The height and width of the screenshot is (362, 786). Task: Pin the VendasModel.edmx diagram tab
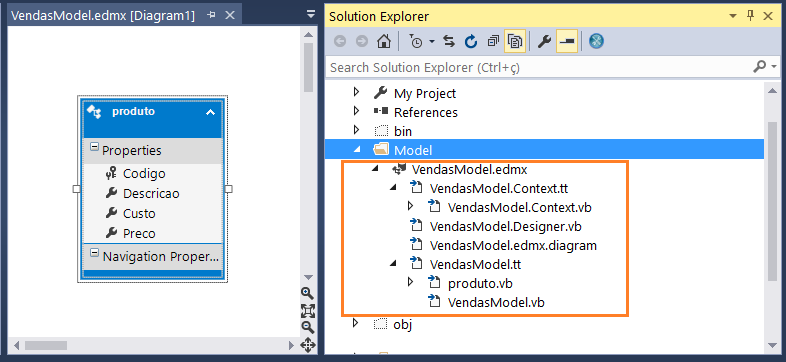(x=212, y=16)
